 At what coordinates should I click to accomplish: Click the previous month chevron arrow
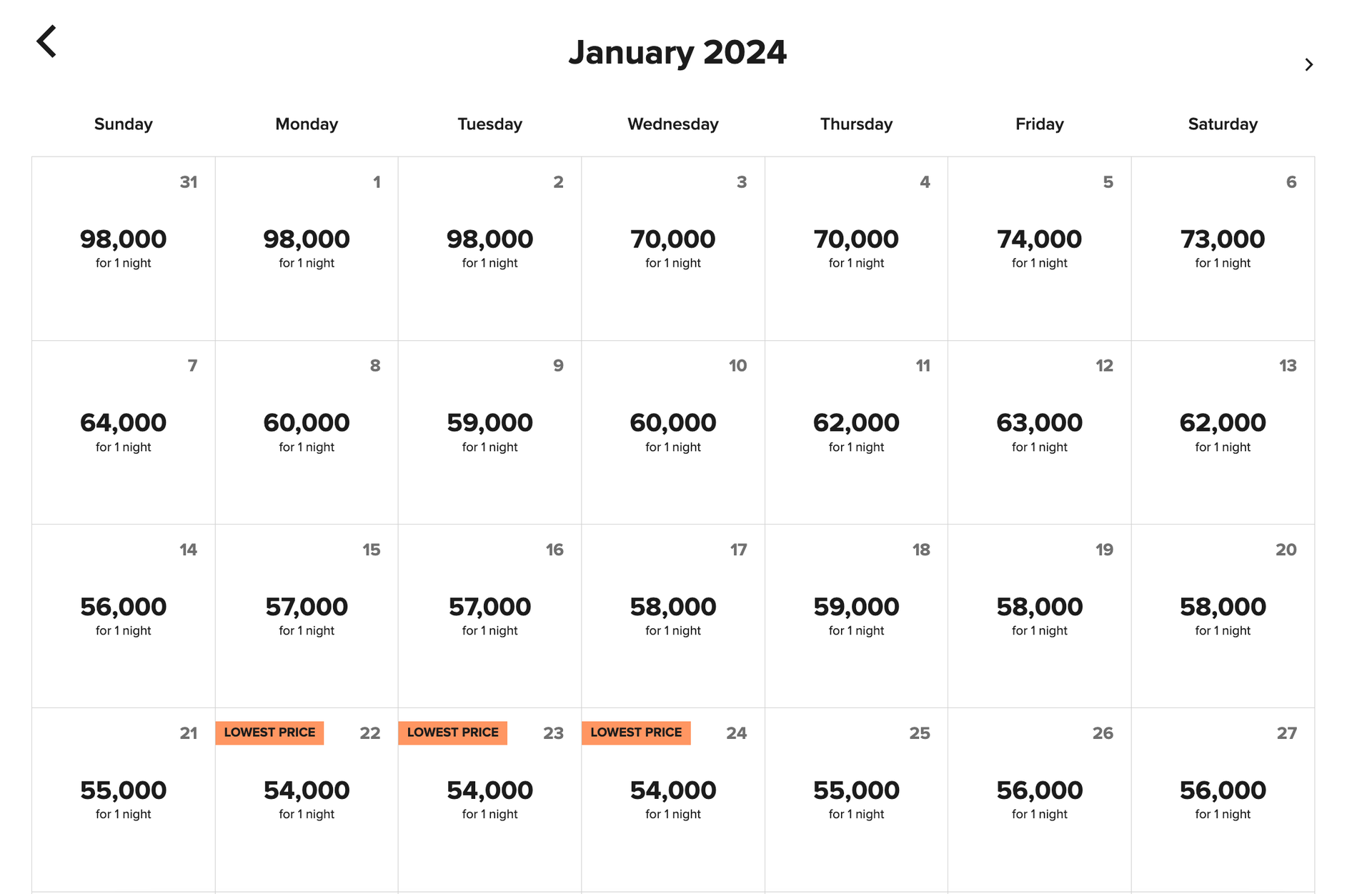coord(47,41)
